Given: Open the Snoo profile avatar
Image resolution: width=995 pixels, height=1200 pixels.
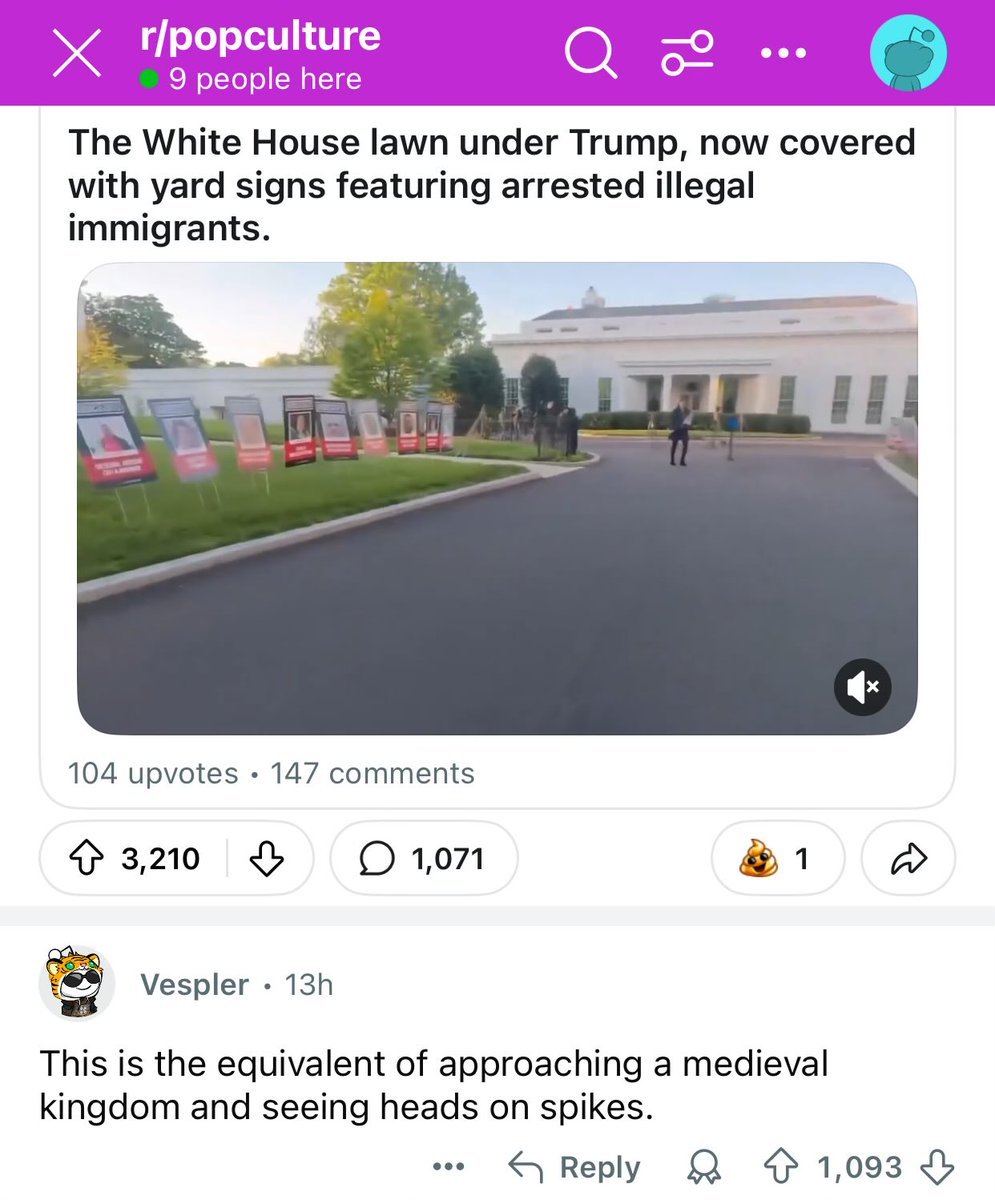Looking at the screenshot, I should [908, 54].
